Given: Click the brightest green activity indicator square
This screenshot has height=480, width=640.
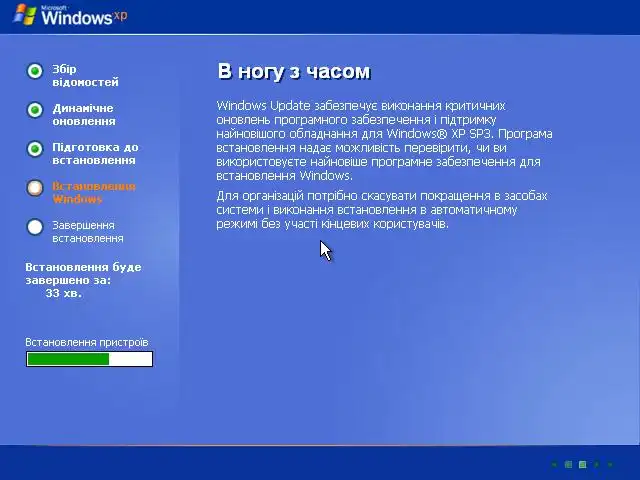Looking at the screenshot, I should pos(582,464).
